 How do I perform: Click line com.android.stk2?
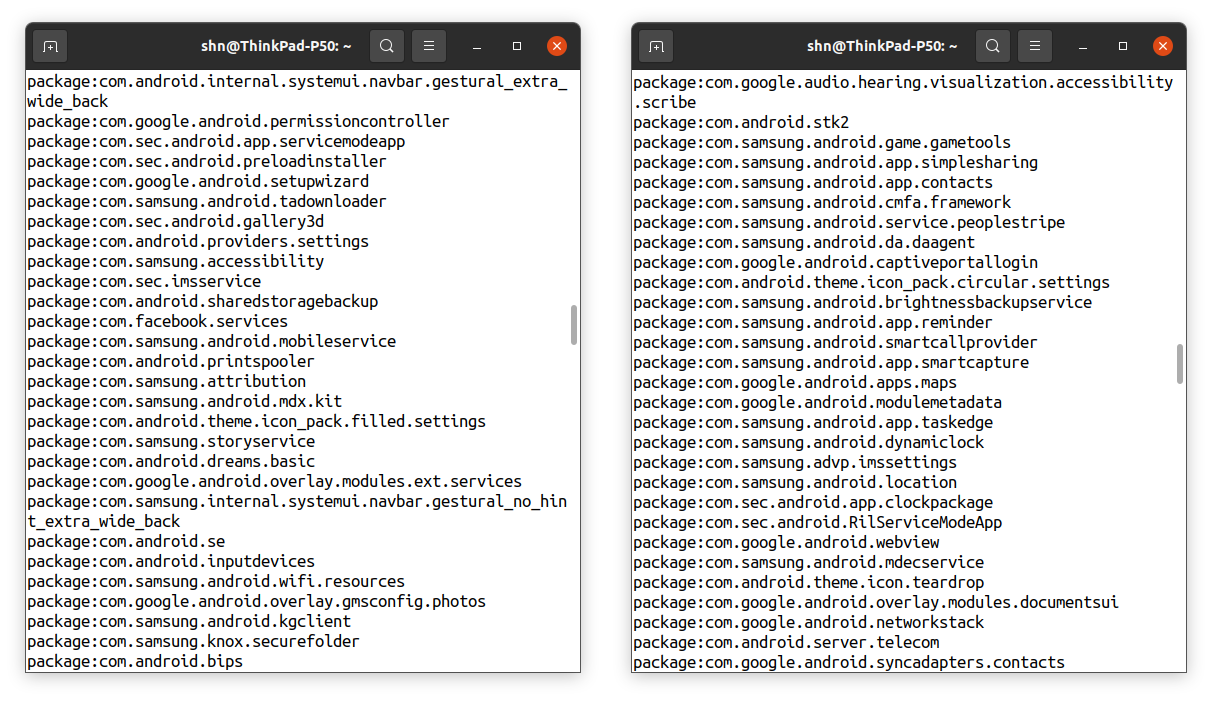click(x=741, y=123)
